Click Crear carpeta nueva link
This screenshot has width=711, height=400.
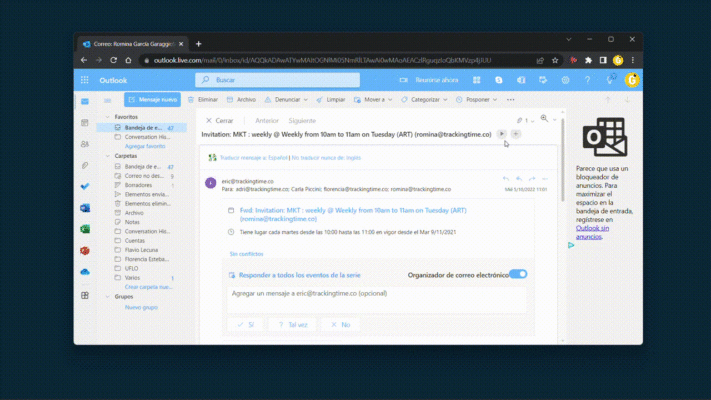click(148, 287)
